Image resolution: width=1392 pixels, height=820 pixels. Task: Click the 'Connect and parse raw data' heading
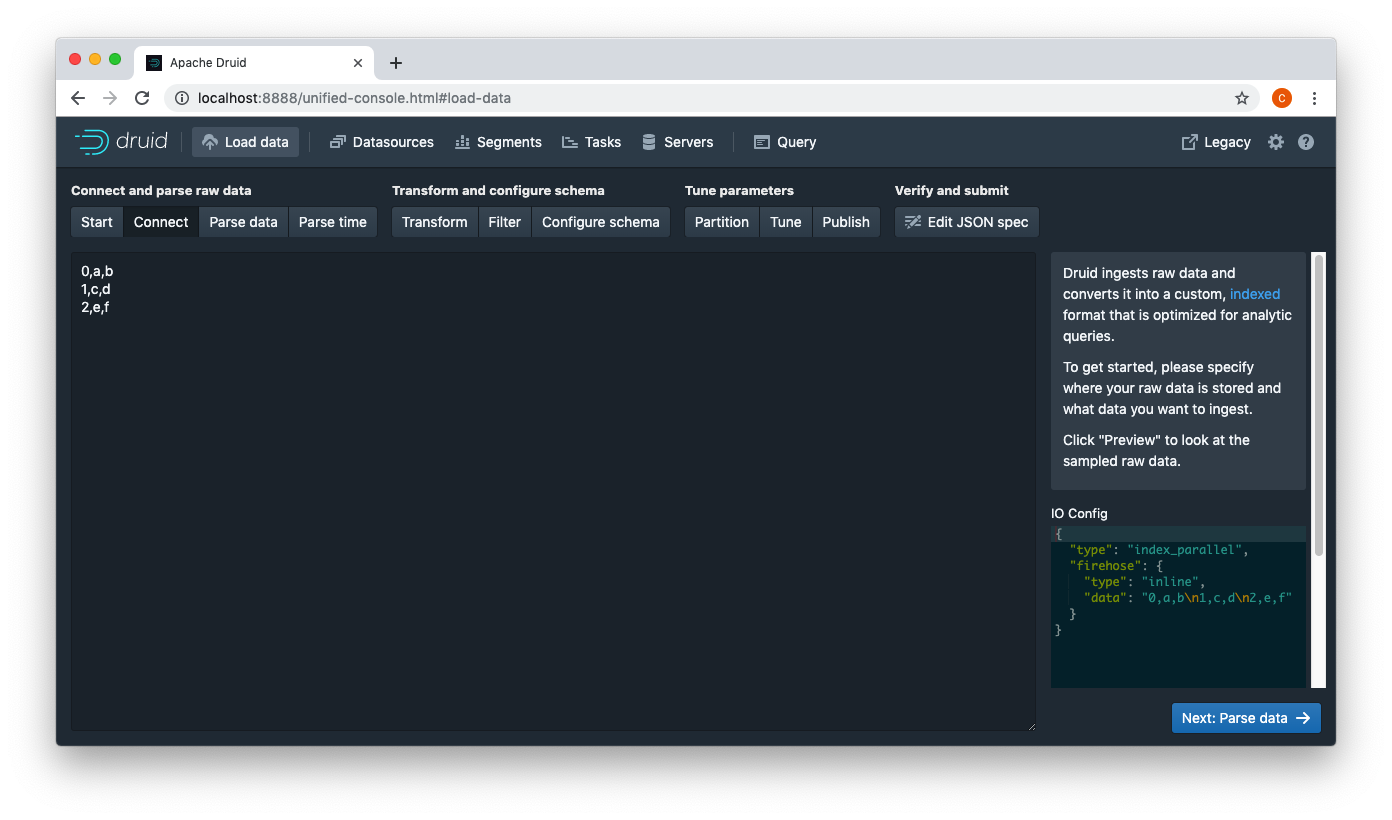coord(161,190)
